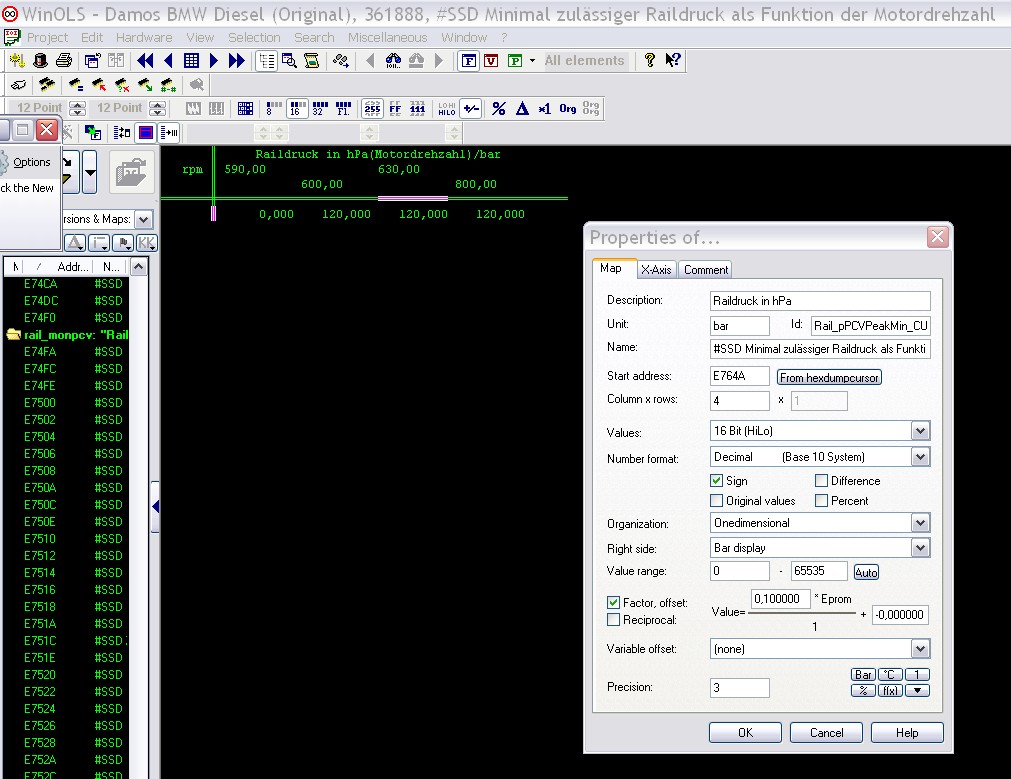Switch to the X-Axis tab

[x=656, y=270]
